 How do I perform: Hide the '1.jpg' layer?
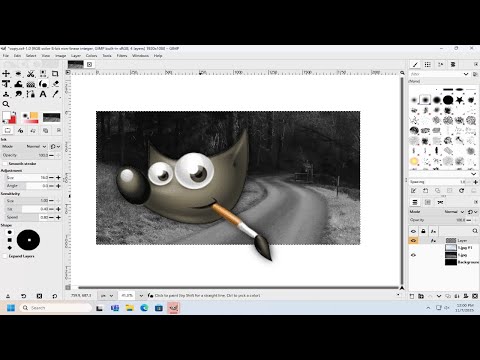click(413, 255)
